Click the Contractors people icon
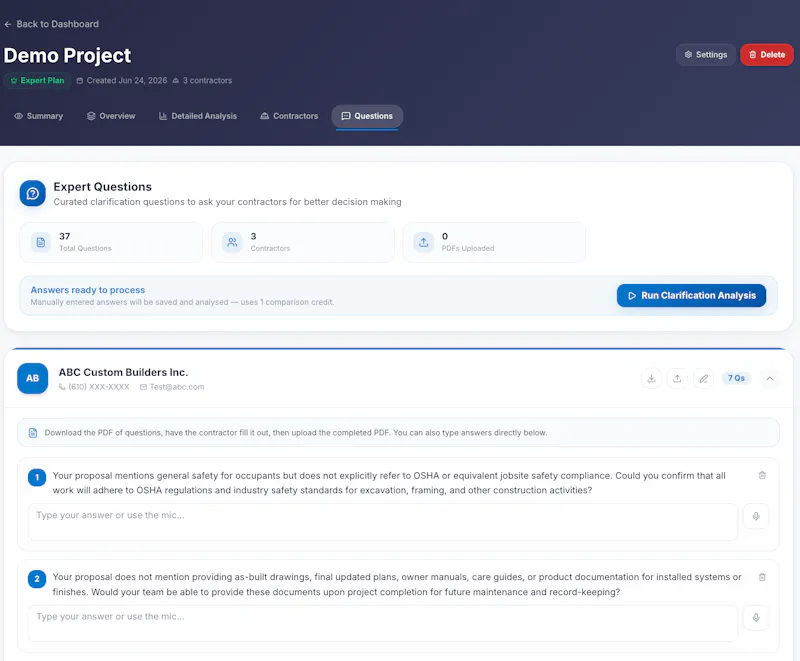The height and width of the screenshot is (661, 800). pos(232,242)
